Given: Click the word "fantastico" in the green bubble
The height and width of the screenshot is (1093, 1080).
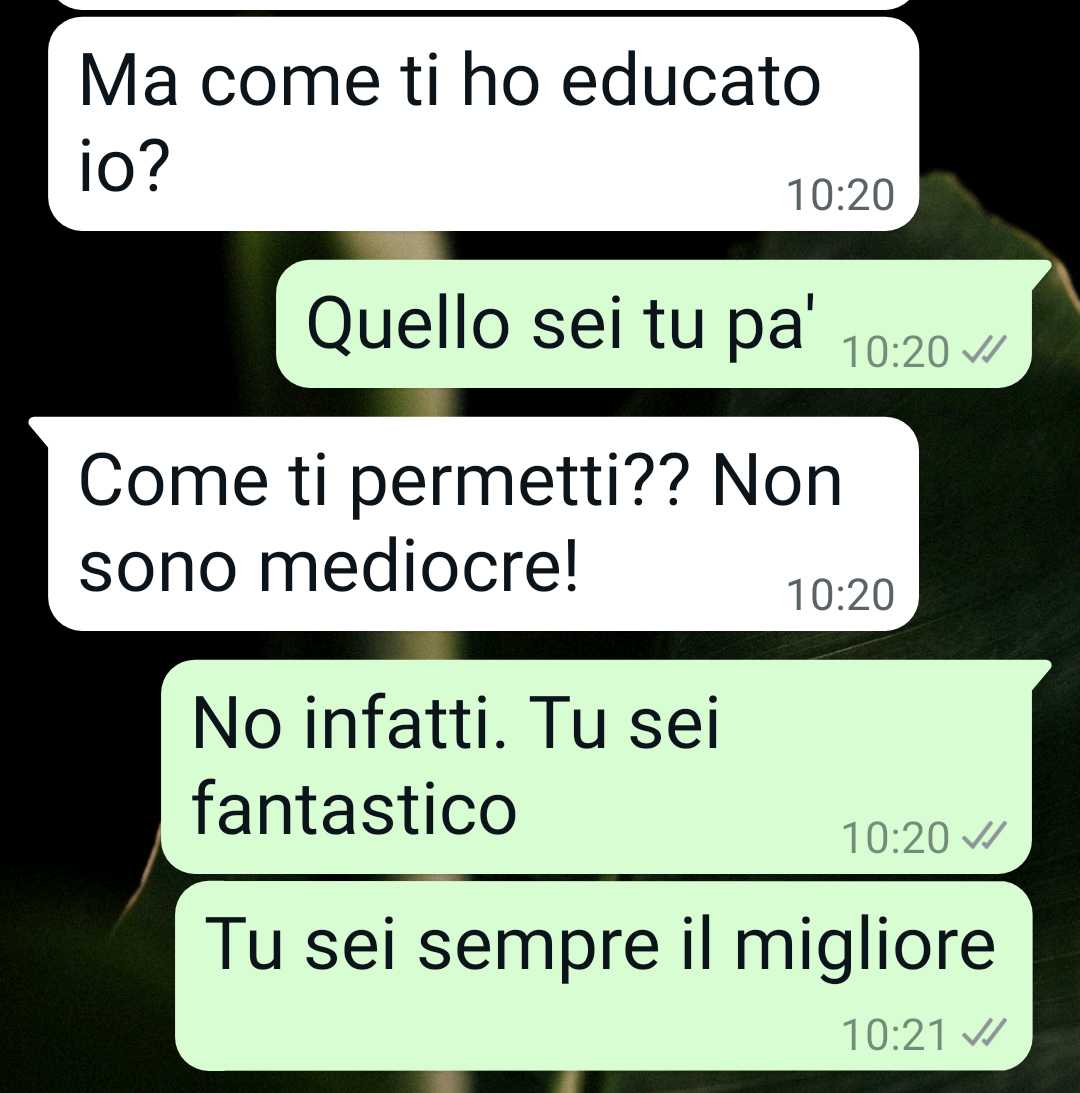Looking at the screenshot, I should coord(354,807).
